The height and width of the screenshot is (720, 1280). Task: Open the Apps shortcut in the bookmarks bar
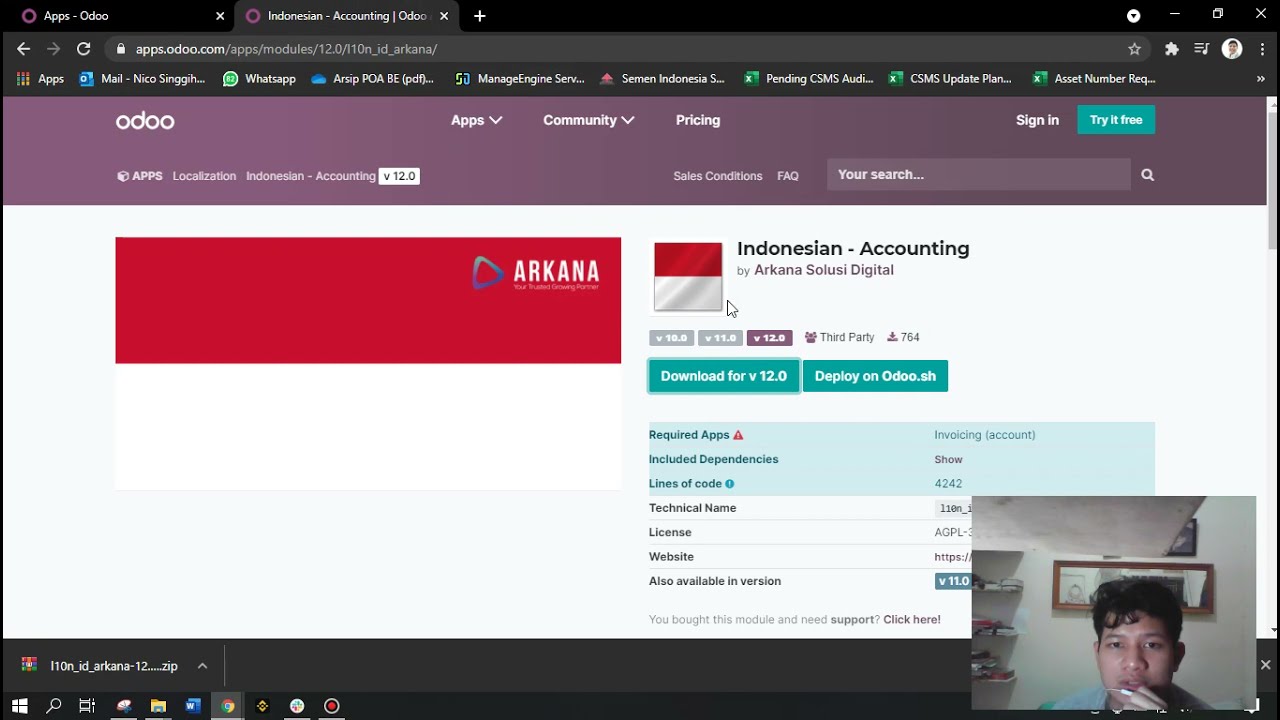coord(40,78)
